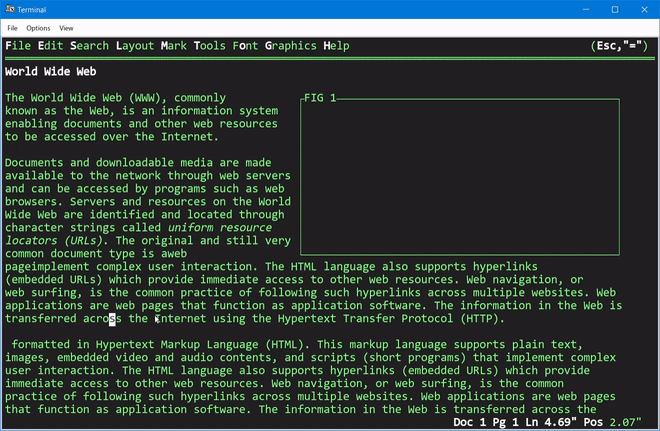Click inside the FIG 1 figure box
660x431 pixels.
tap(460, 177)
